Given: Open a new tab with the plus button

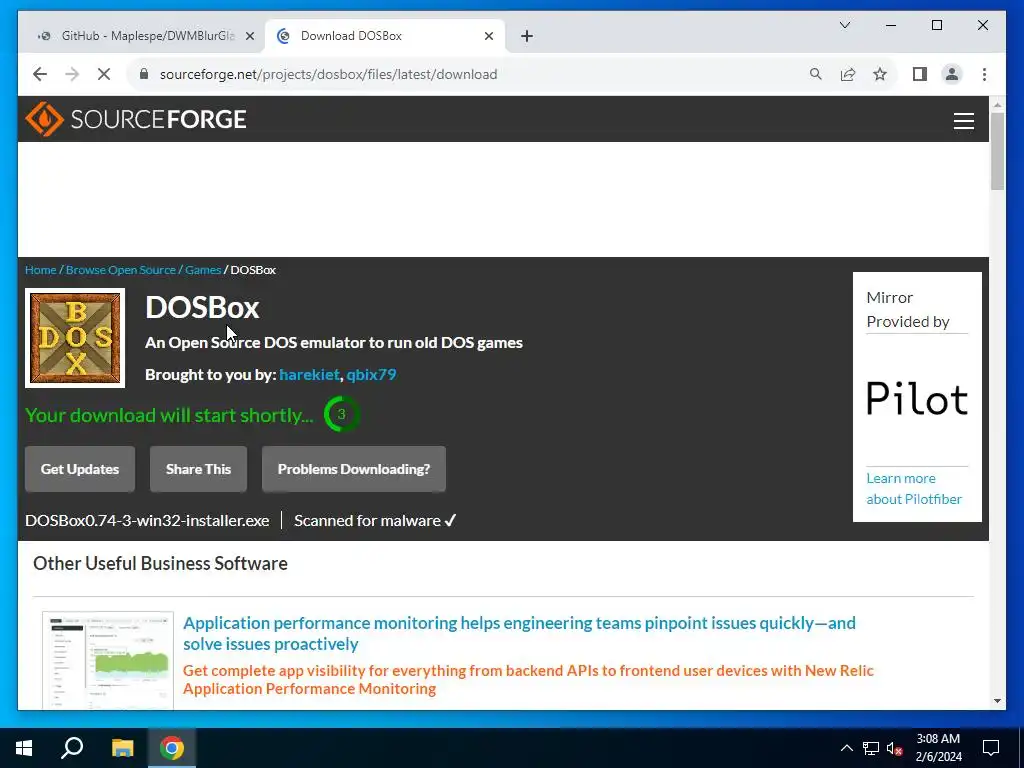Looking at the screenshot, I should click(x=527, y=36).
